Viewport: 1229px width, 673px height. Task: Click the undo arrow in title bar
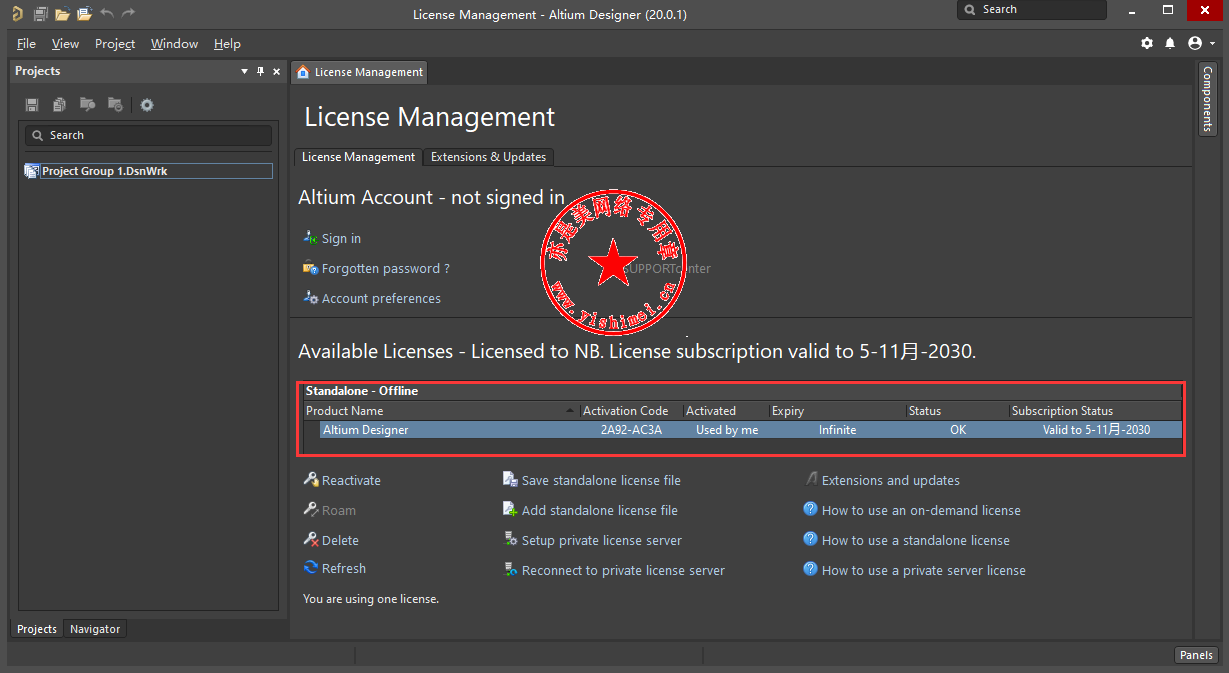pyautogui.click(x=107, y=14)
